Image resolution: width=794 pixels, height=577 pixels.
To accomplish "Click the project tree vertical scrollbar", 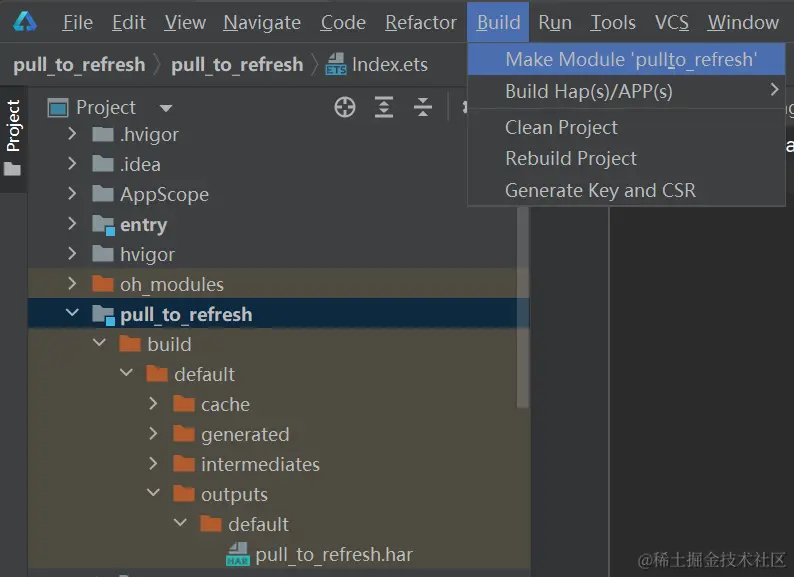I will [523, 306].
